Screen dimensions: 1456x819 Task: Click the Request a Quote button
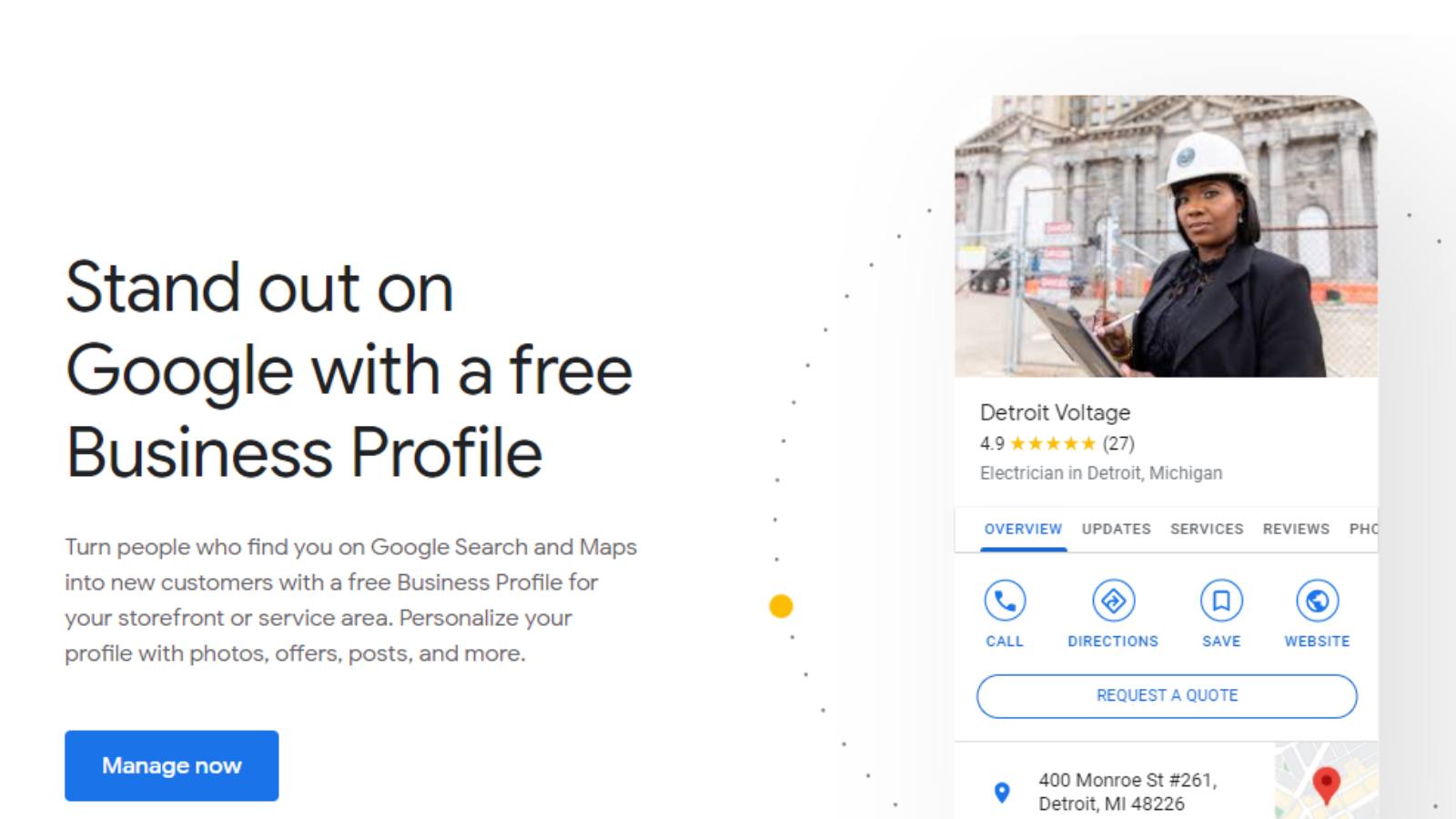click(x=1167, y=696)
